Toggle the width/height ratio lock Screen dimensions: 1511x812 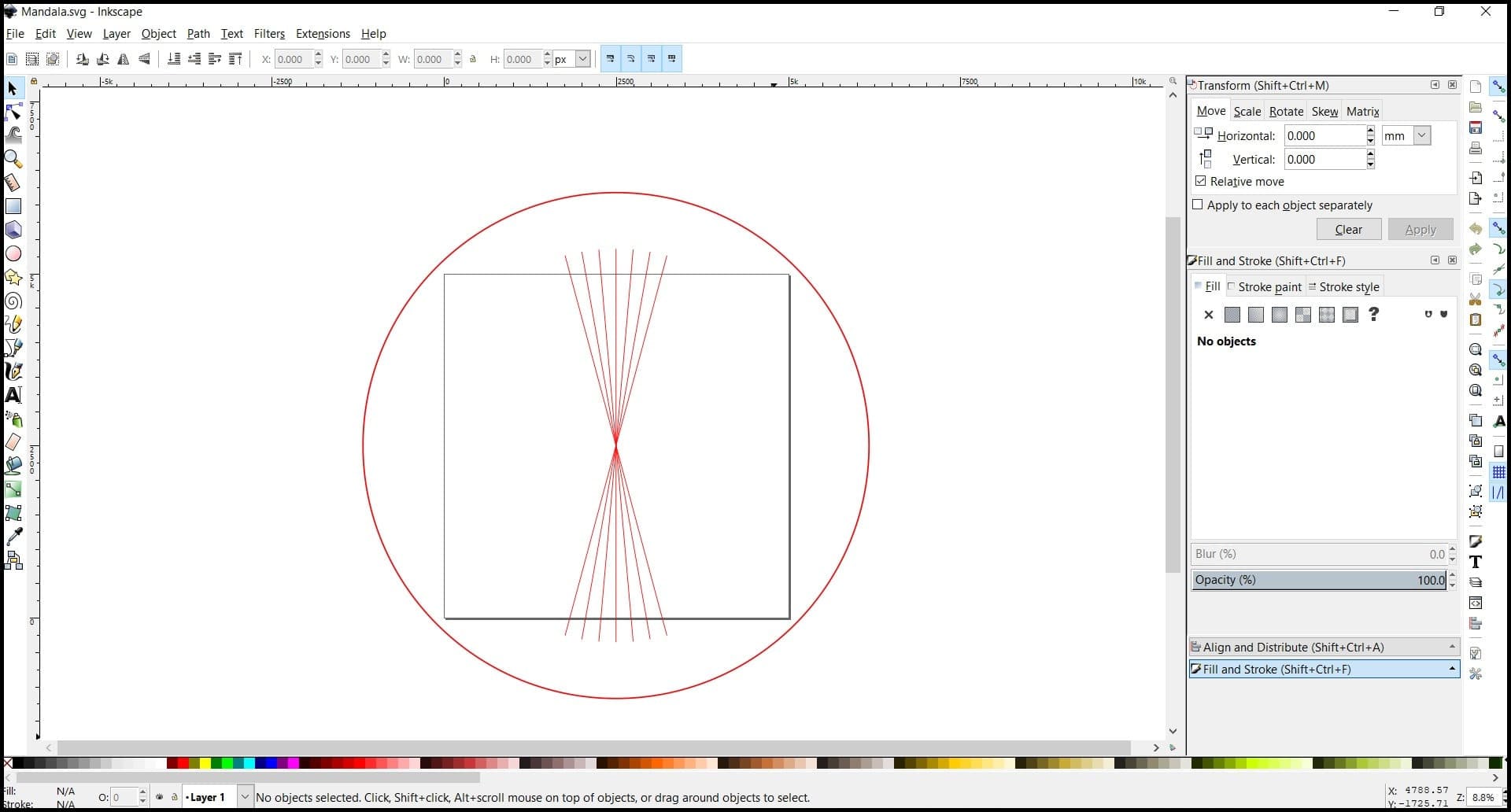473,59
